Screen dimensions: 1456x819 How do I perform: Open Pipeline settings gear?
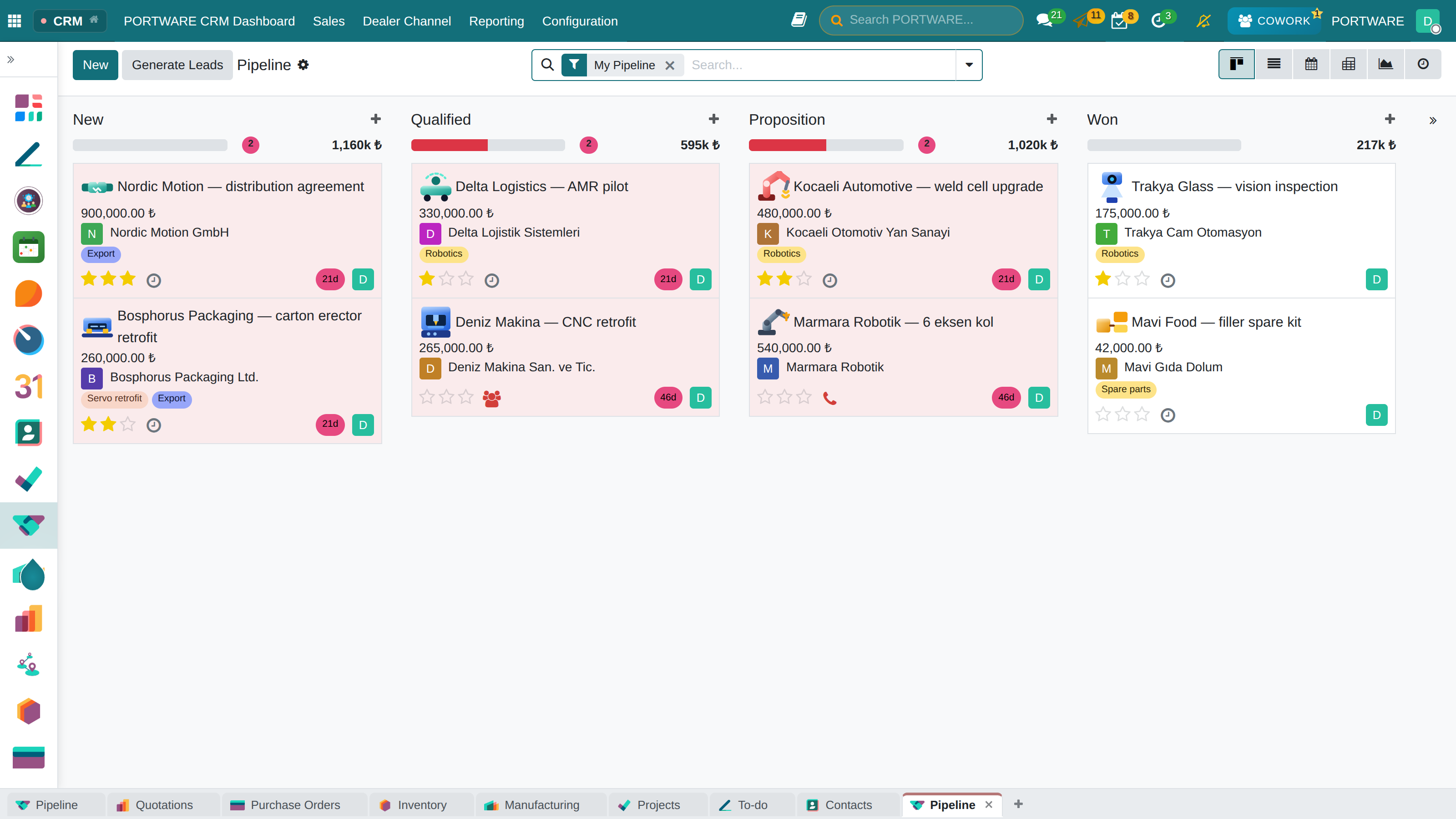click(303, 65)
